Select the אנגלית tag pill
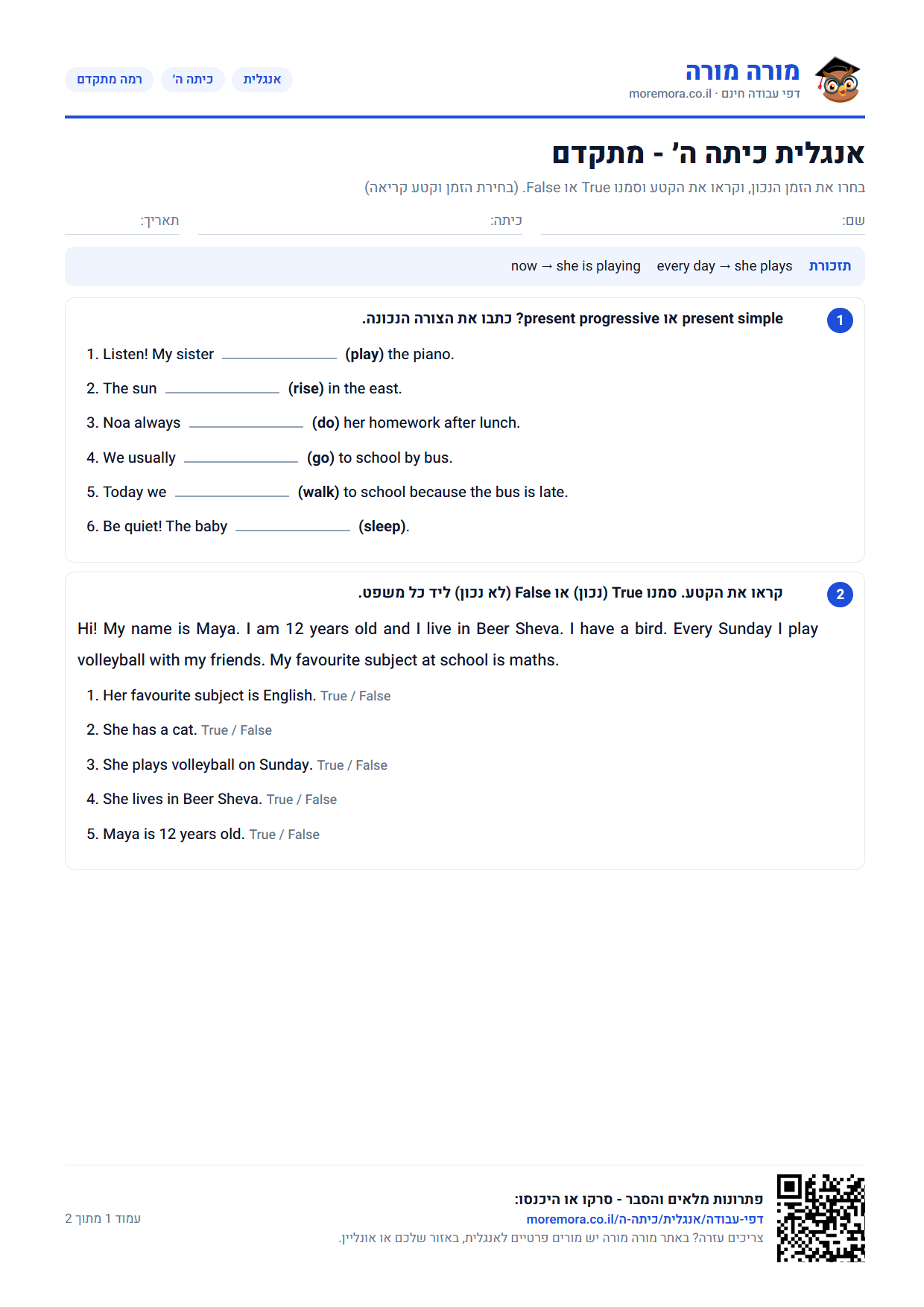924x1307 pixels. click(262, 80)
